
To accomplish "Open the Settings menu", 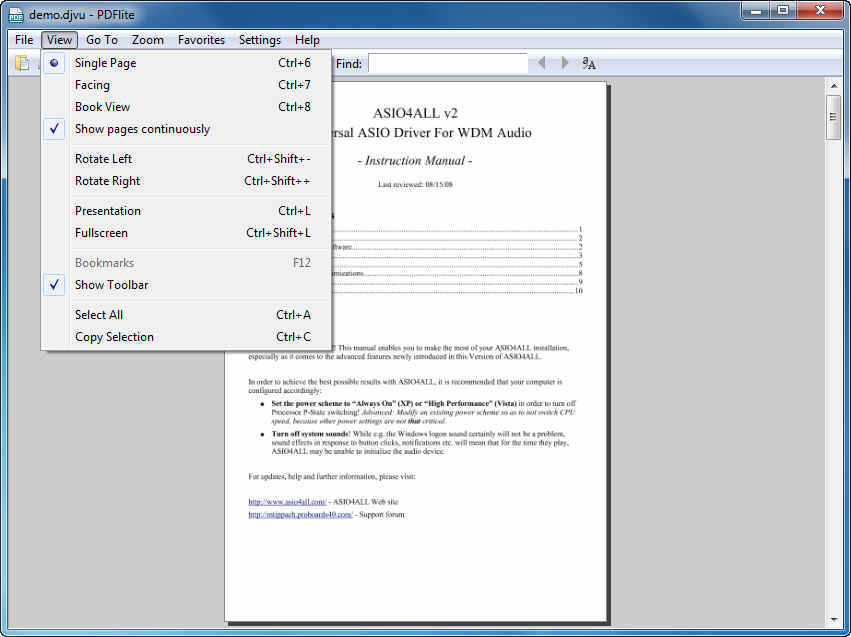I will (260, 40).
